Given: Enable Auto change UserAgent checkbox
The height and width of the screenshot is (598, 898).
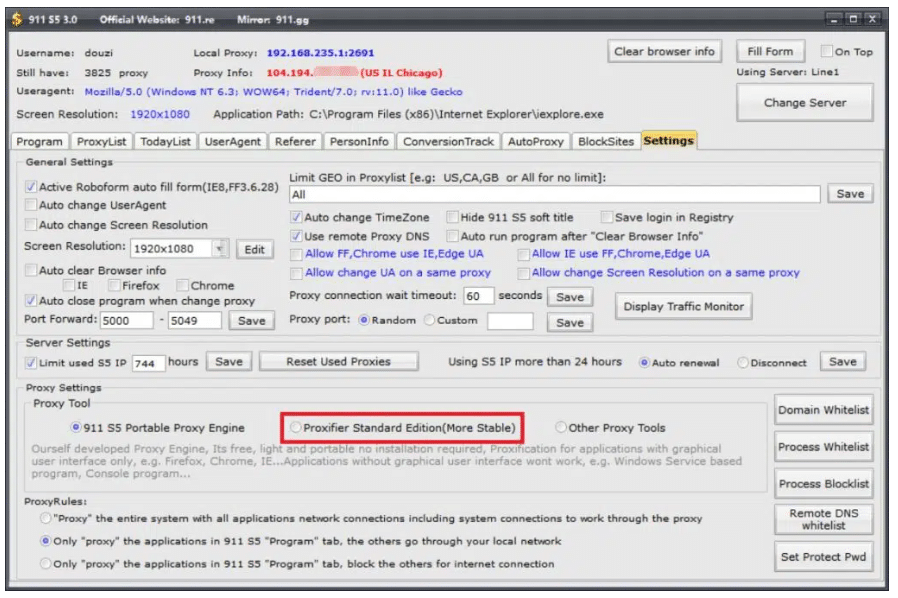Looking at the screenshot, I should pos(31,205).
